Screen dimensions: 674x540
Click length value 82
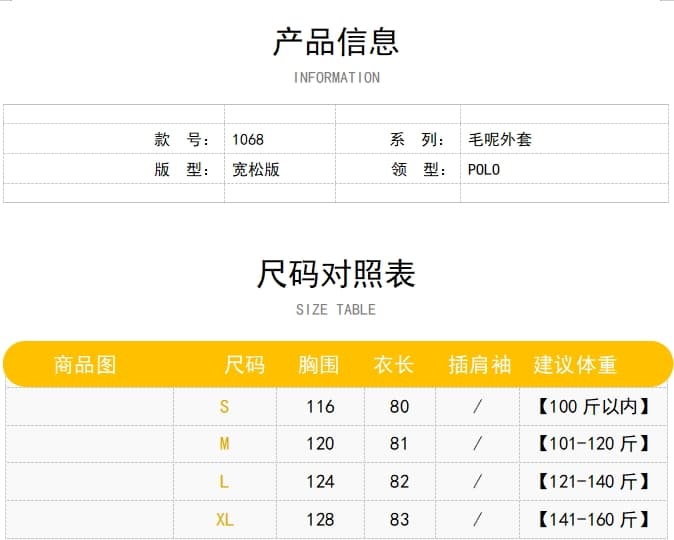click(x=399, y=482)
